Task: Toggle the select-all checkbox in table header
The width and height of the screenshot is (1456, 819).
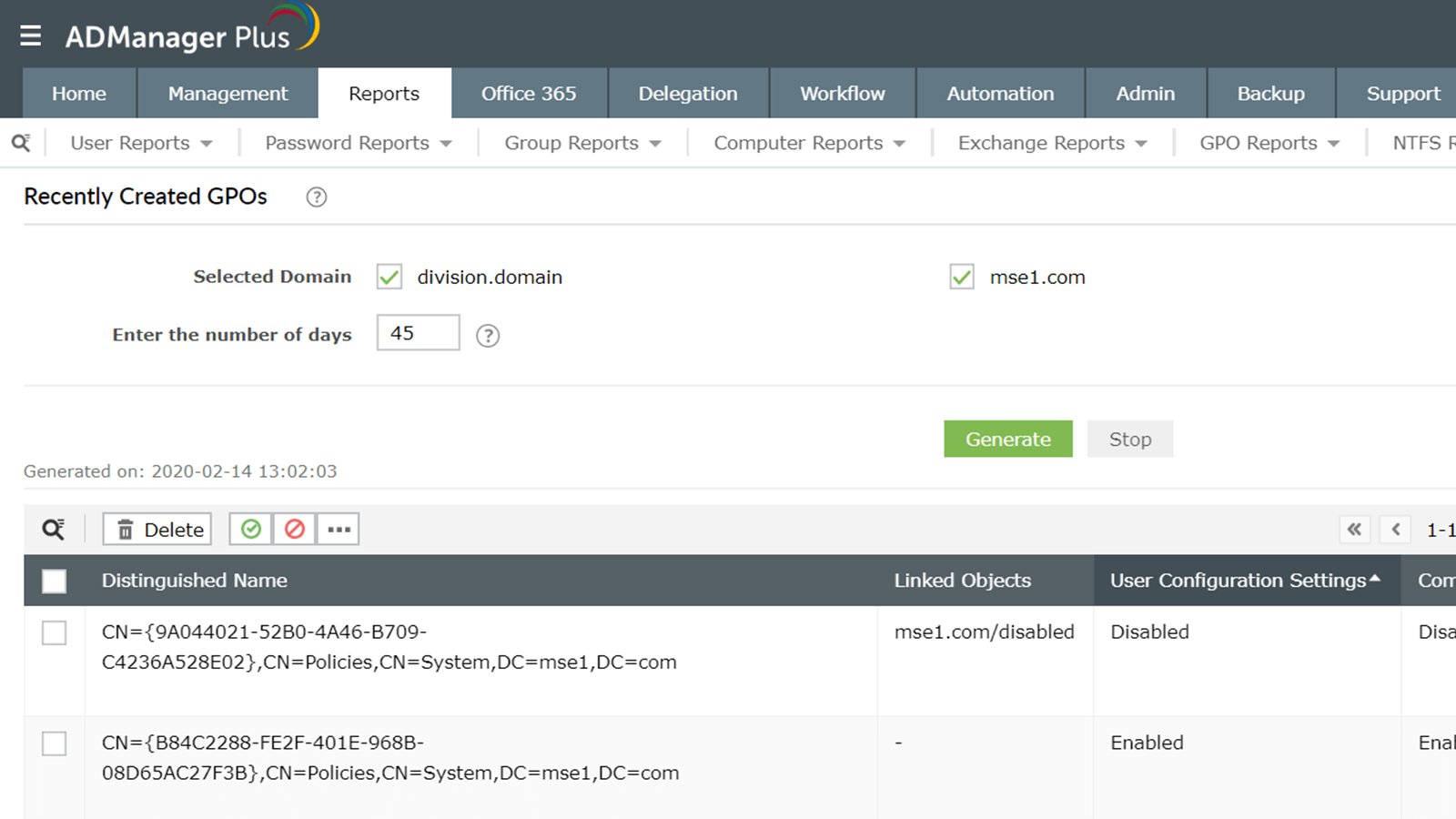Action: coord(55,581)
